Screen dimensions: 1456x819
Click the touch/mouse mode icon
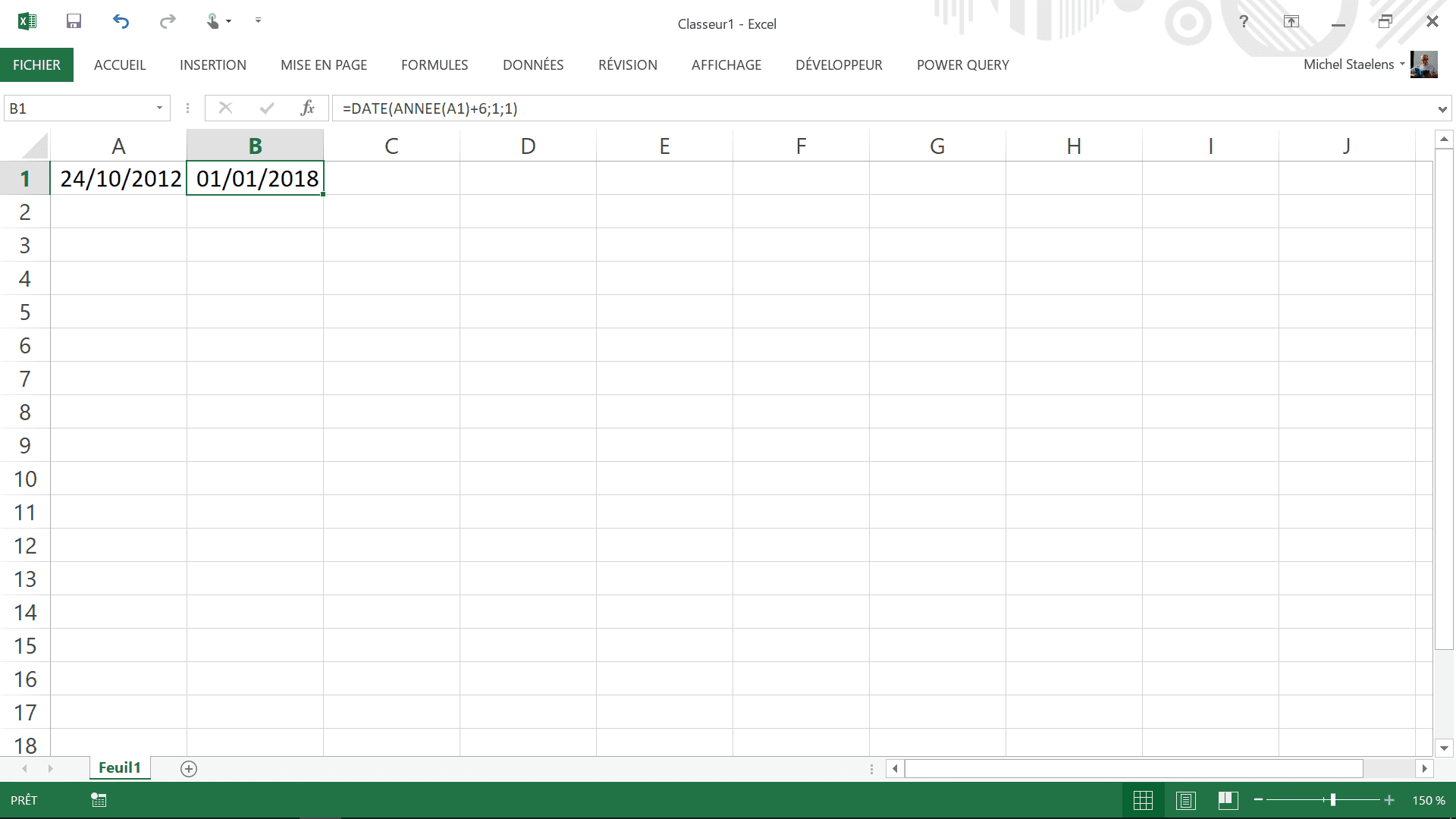tap(214, 21)
